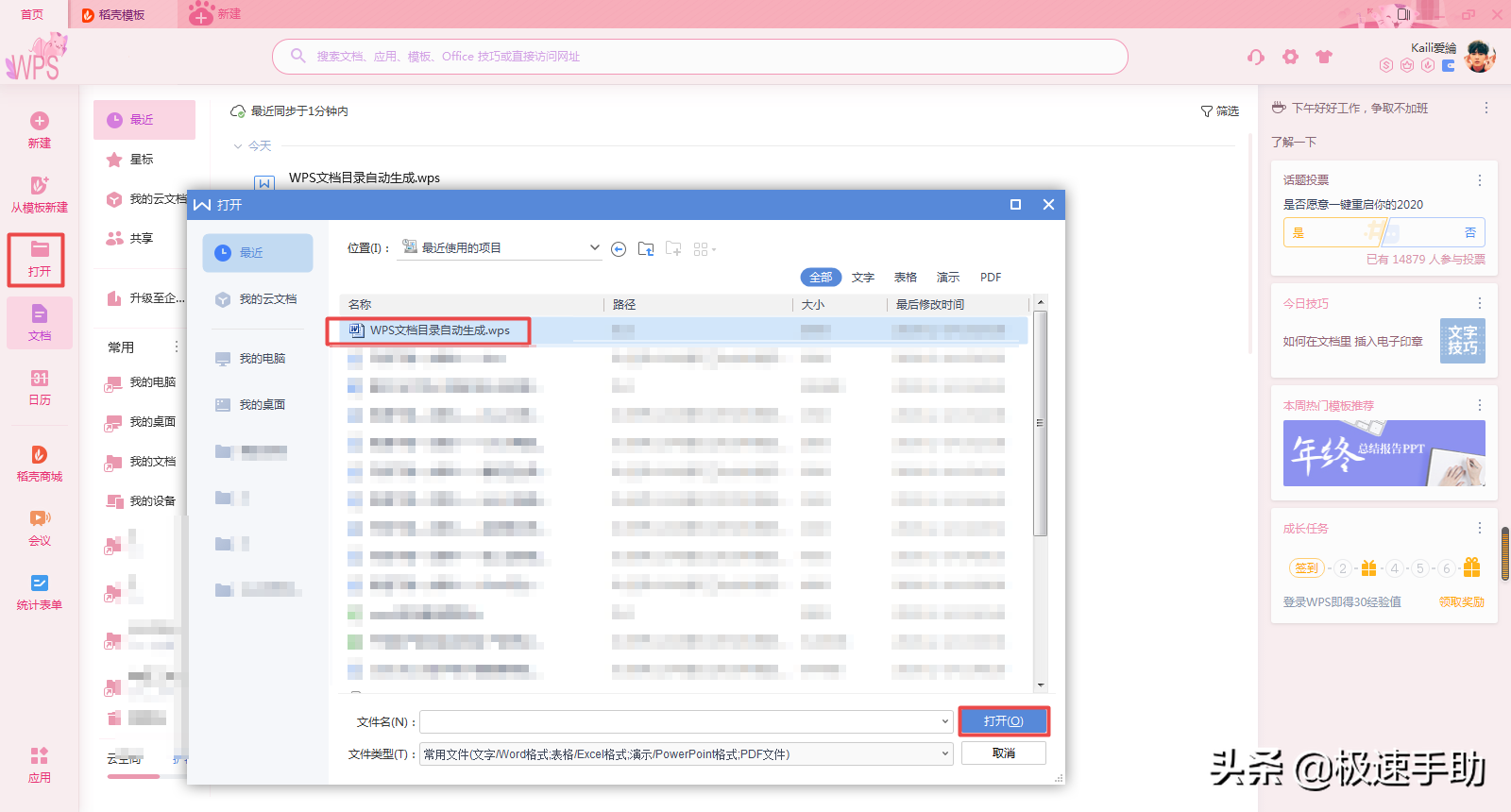This screenshot has height=812, width=1511.
Task: Open 话题投票 card options menu
Action: pyautogui.click(x=1480, y=180)
